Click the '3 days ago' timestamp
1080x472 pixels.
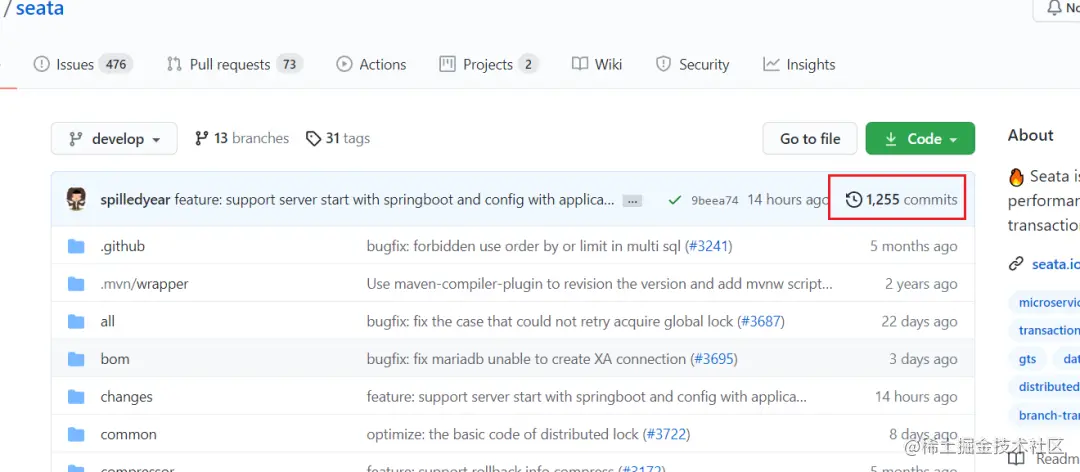[923, 359]
